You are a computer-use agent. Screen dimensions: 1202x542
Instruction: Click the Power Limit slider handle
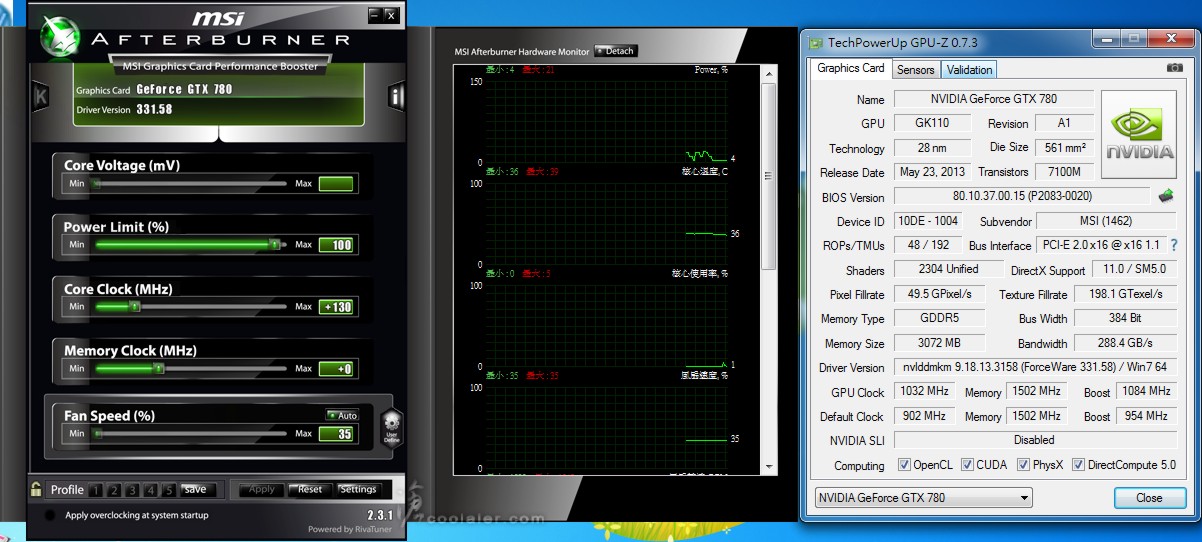pos(274,245)
